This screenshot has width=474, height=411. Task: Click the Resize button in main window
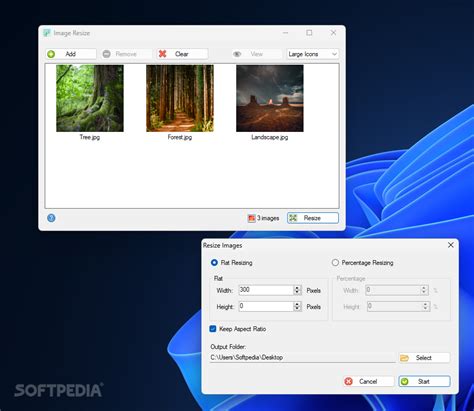(x=313, y=218)
